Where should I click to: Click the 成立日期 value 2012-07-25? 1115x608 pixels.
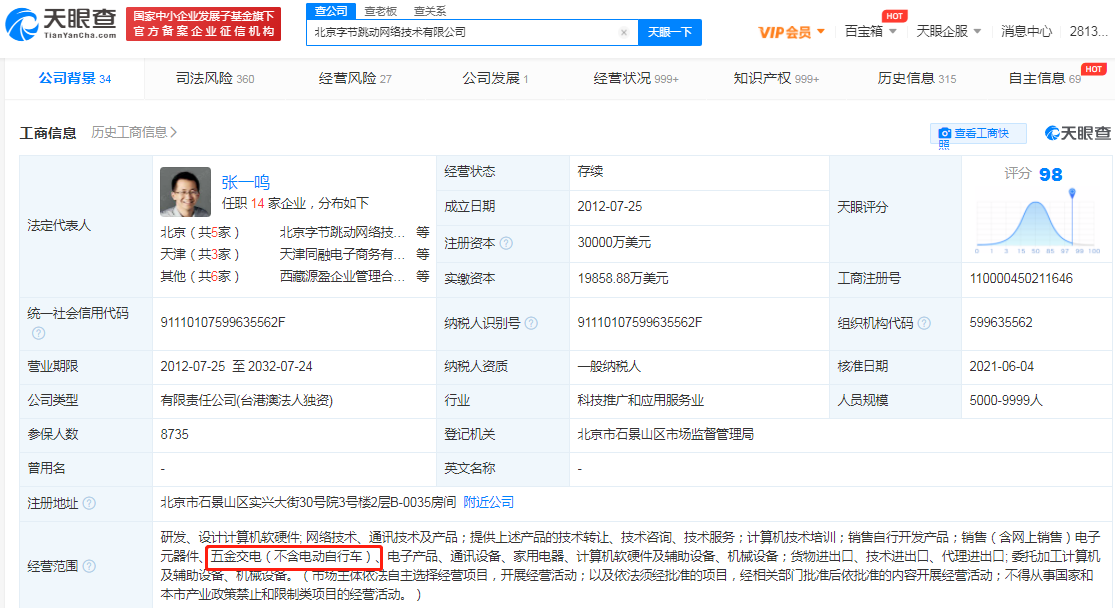point(609,207)
